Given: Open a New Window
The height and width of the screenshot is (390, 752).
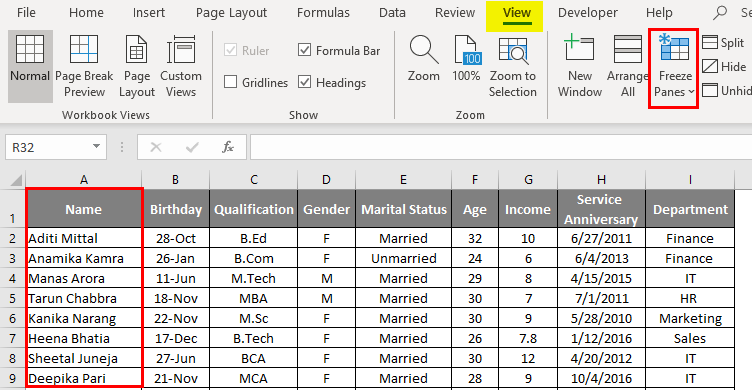Looking at the screenshot, I should pos(580,67).
